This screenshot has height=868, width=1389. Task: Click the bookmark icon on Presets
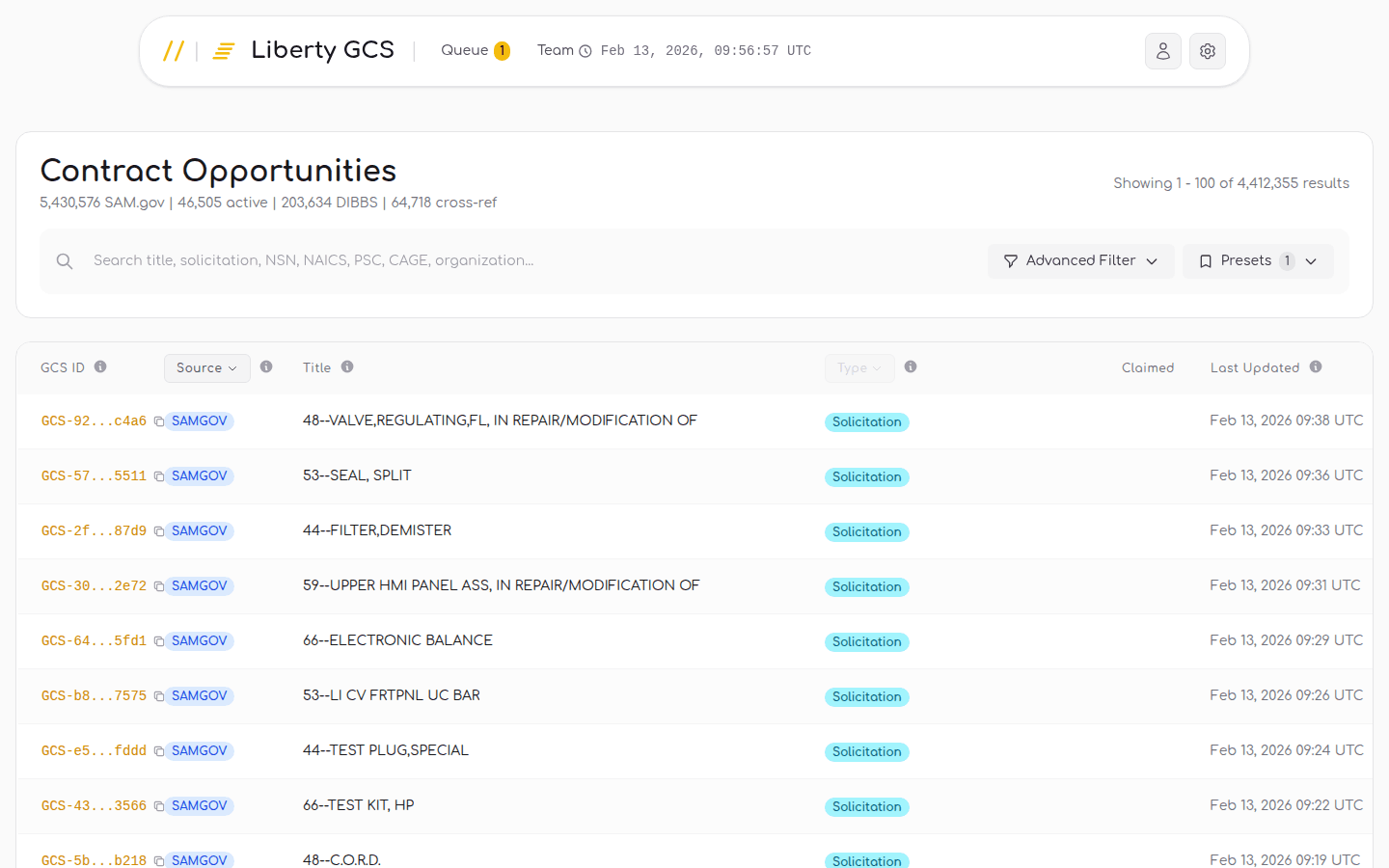coord(1207,260)
